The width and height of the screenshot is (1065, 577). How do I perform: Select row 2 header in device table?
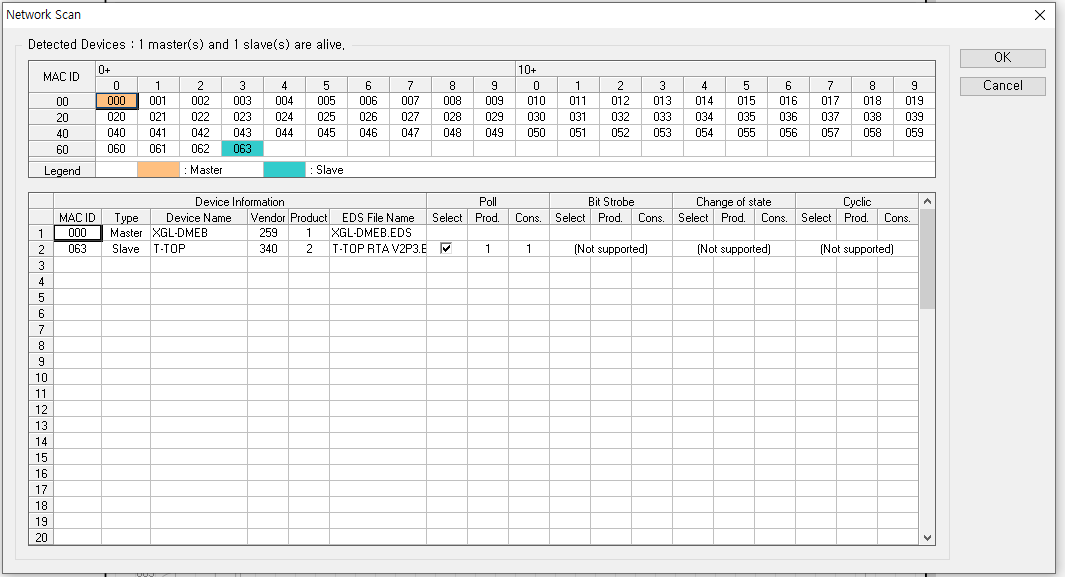(x=41, y=249)
